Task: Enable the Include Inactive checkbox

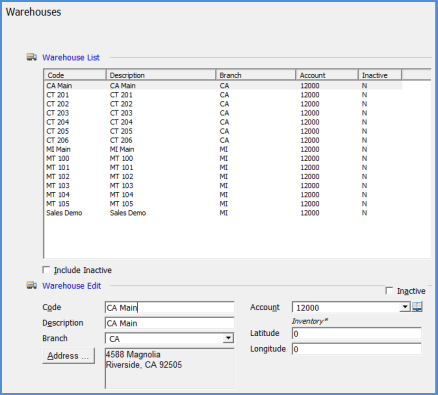Action: (x=46, y=270)
